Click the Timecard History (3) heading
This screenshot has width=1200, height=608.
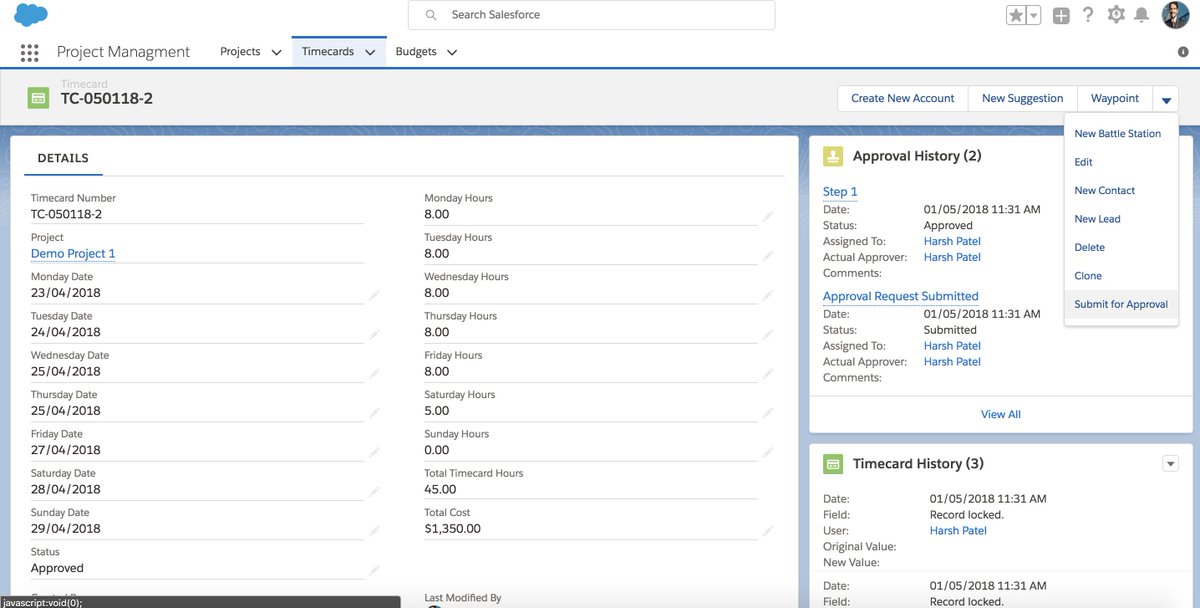(918, 464)
